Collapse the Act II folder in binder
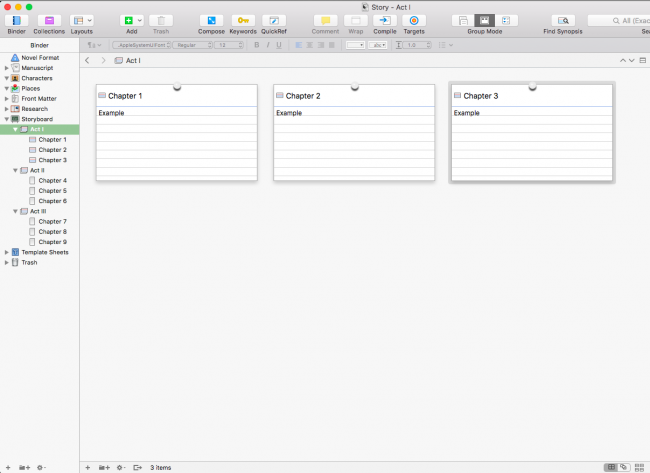This screenshot has height=473, width=650. coord(15,170)
